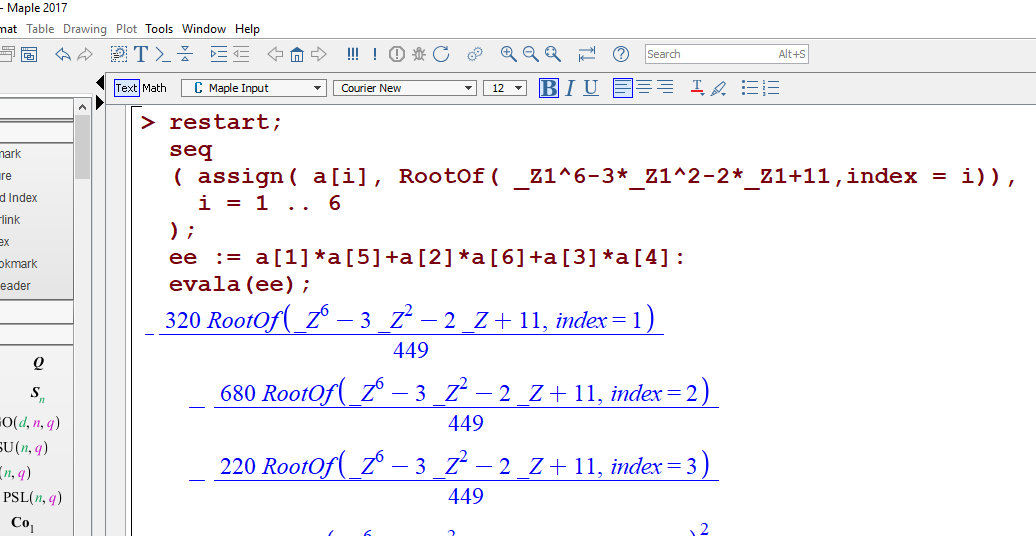Viewport: 1036px width, 536px height.
Task: Click the Undo arrow icon
Action: click(63, 54)
